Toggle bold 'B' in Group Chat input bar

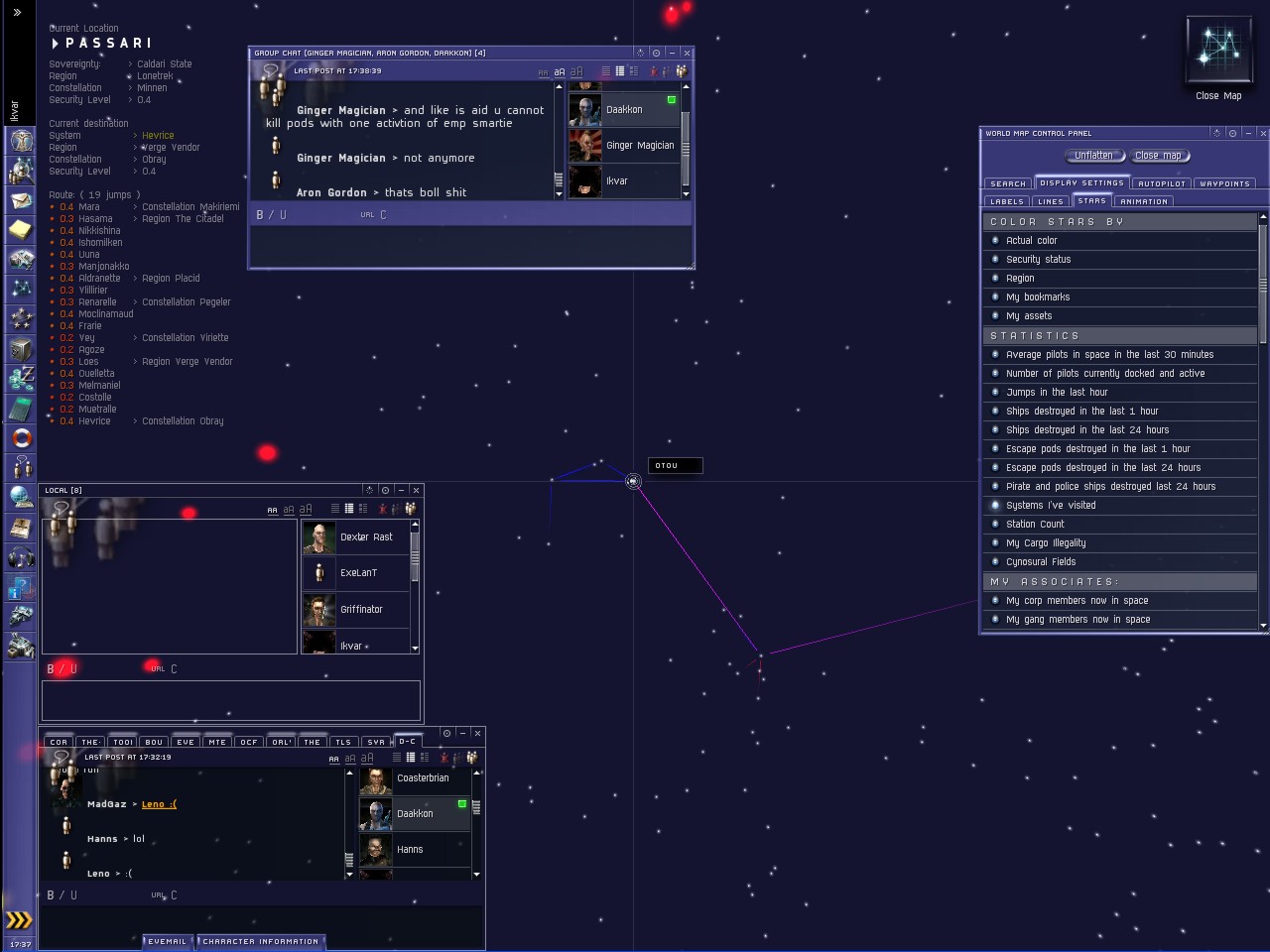point(260,215)
